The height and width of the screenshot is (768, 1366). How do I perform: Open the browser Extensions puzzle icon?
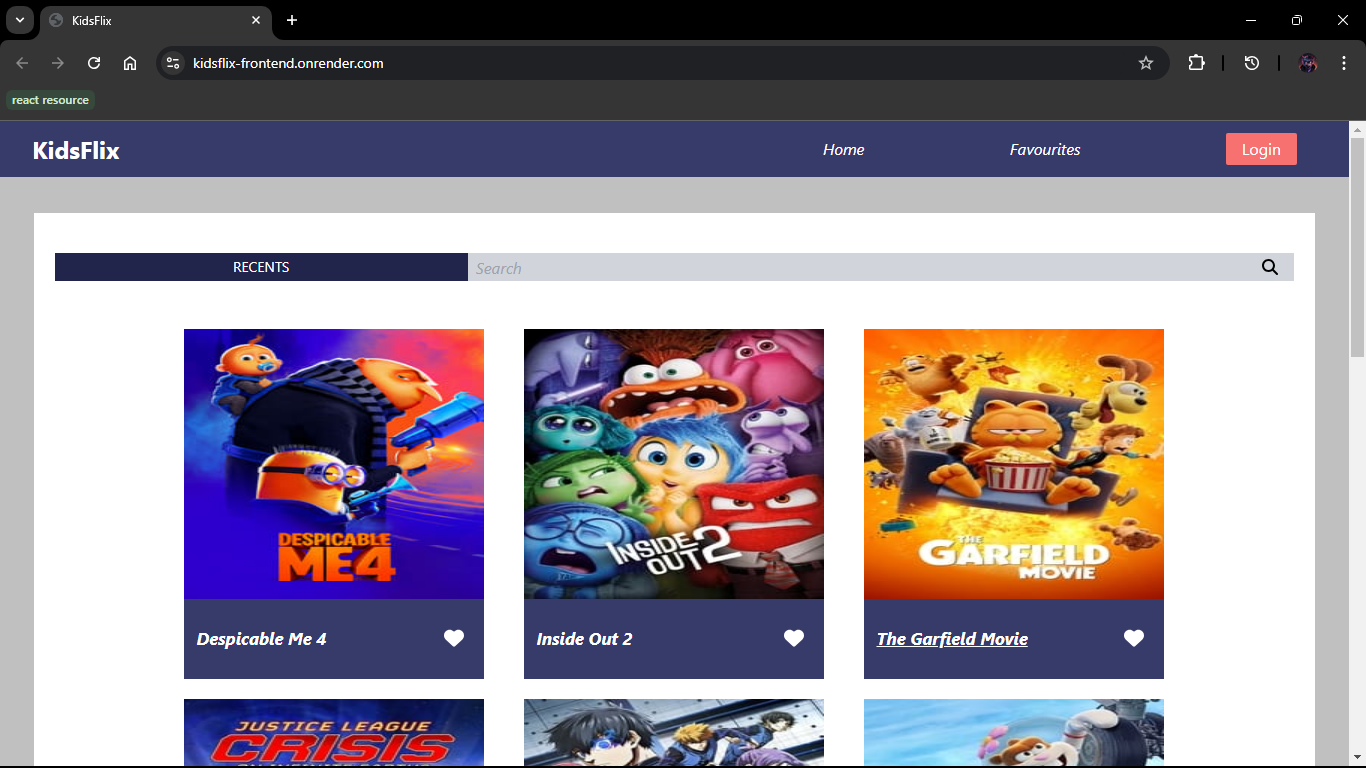(1196, 63)
